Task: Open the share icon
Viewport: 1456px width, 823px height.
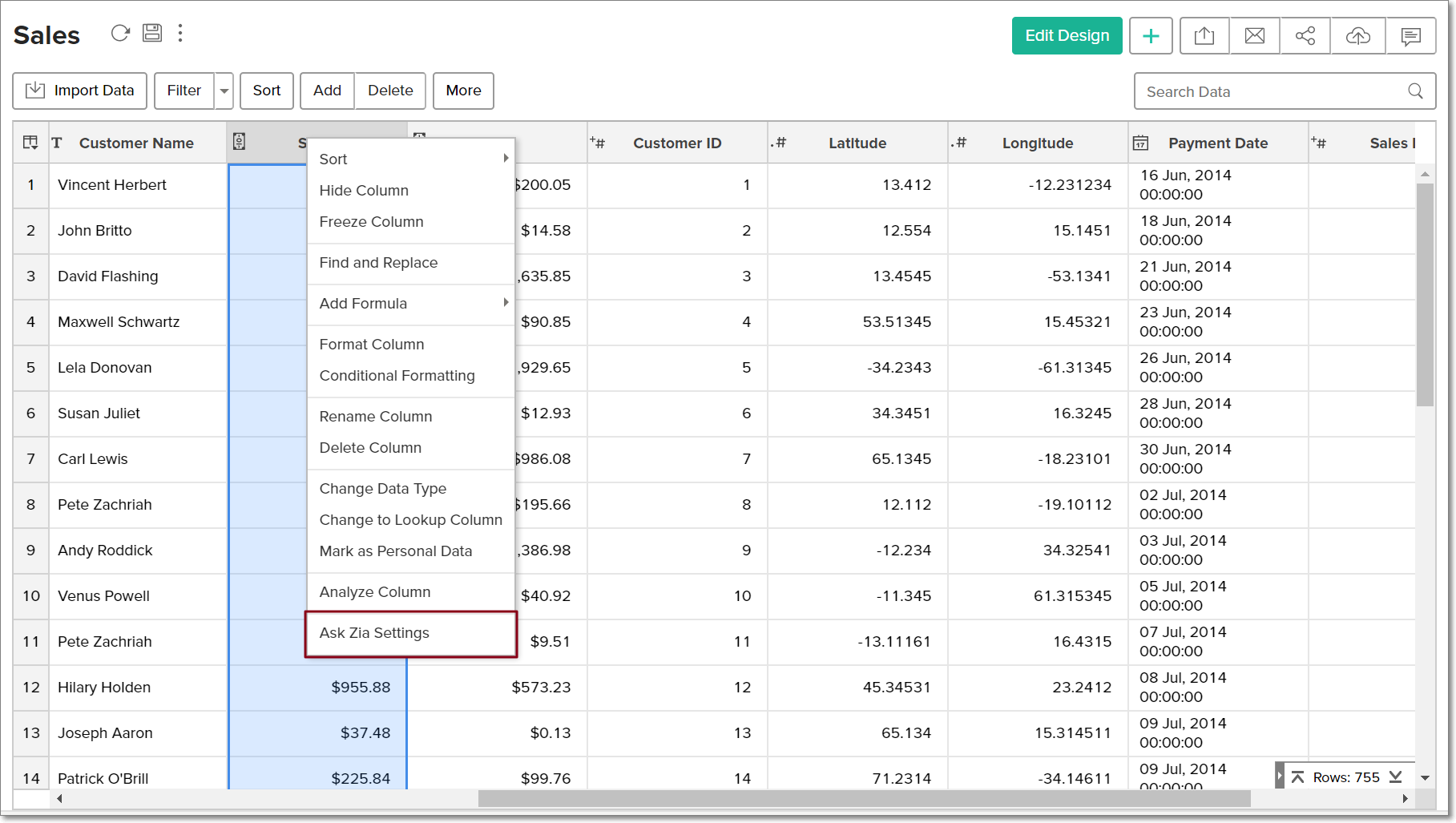Action: pyautogui.click(x=1305, y=36)
